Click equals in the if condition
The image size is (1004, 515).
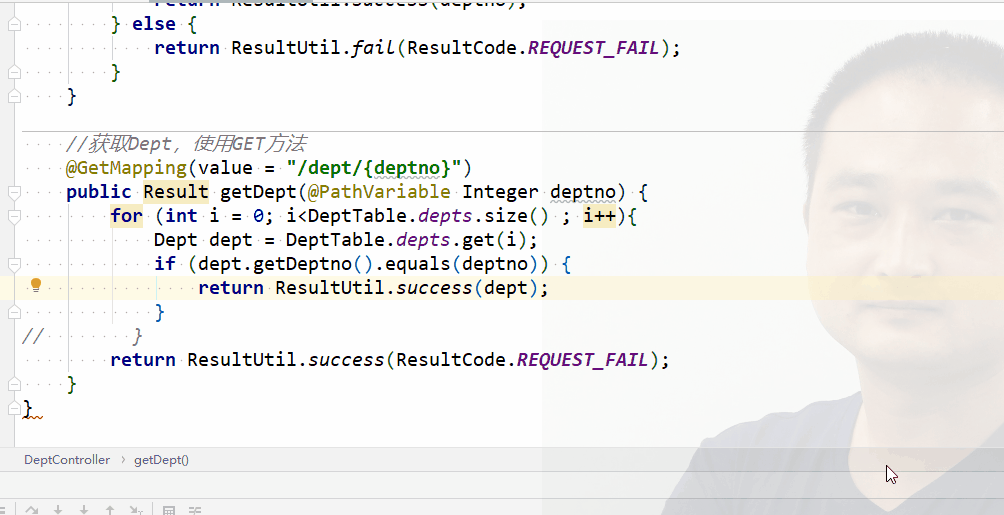[x=418, y=264]
